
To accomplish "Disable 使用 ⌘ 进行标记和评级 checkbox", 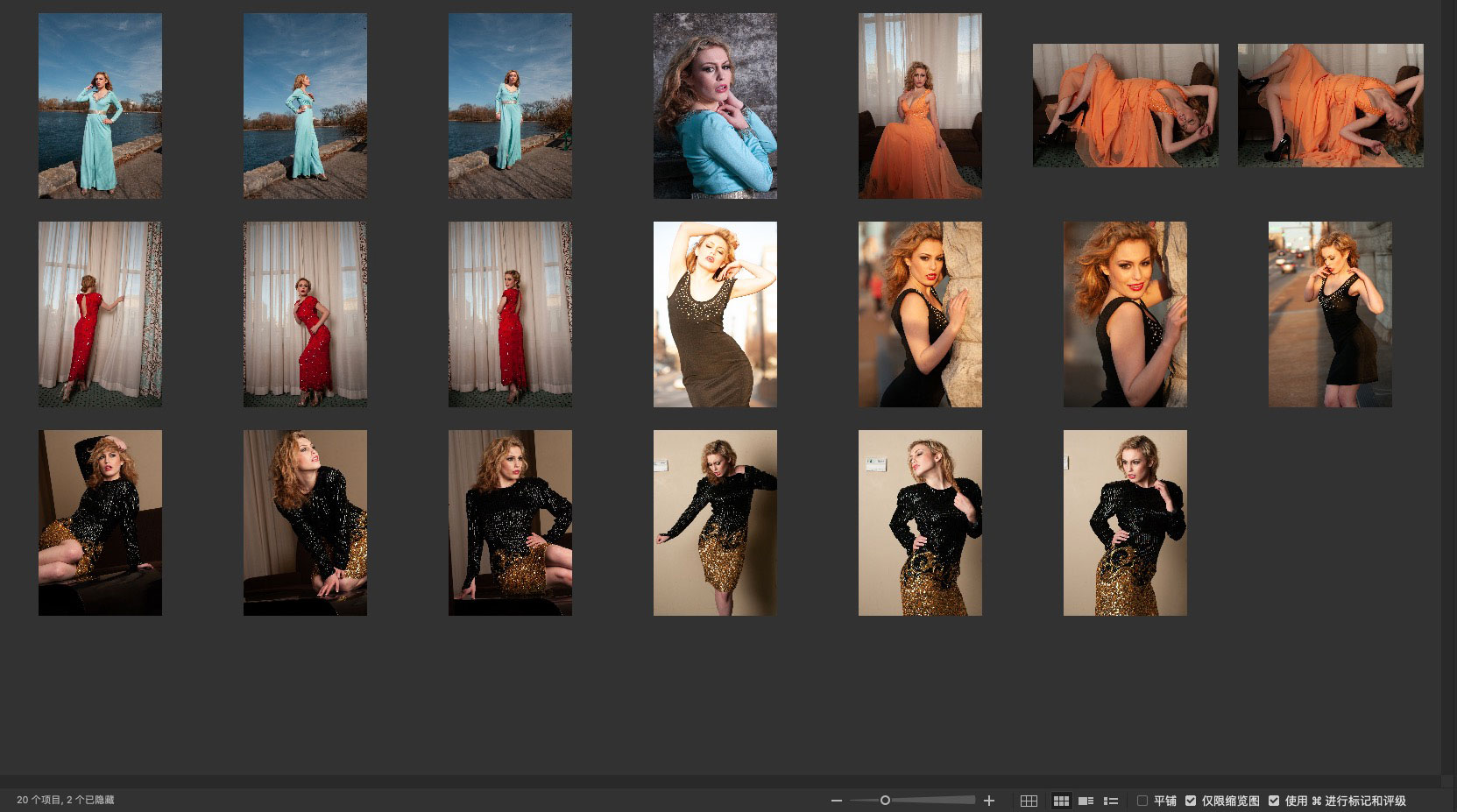I will tap(1274, 801).
